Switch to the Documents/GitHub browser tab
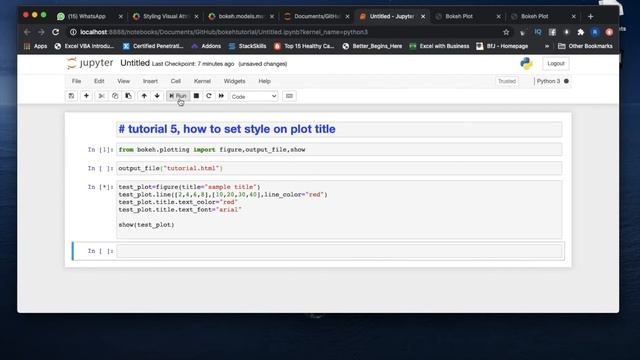 [317, 16]
